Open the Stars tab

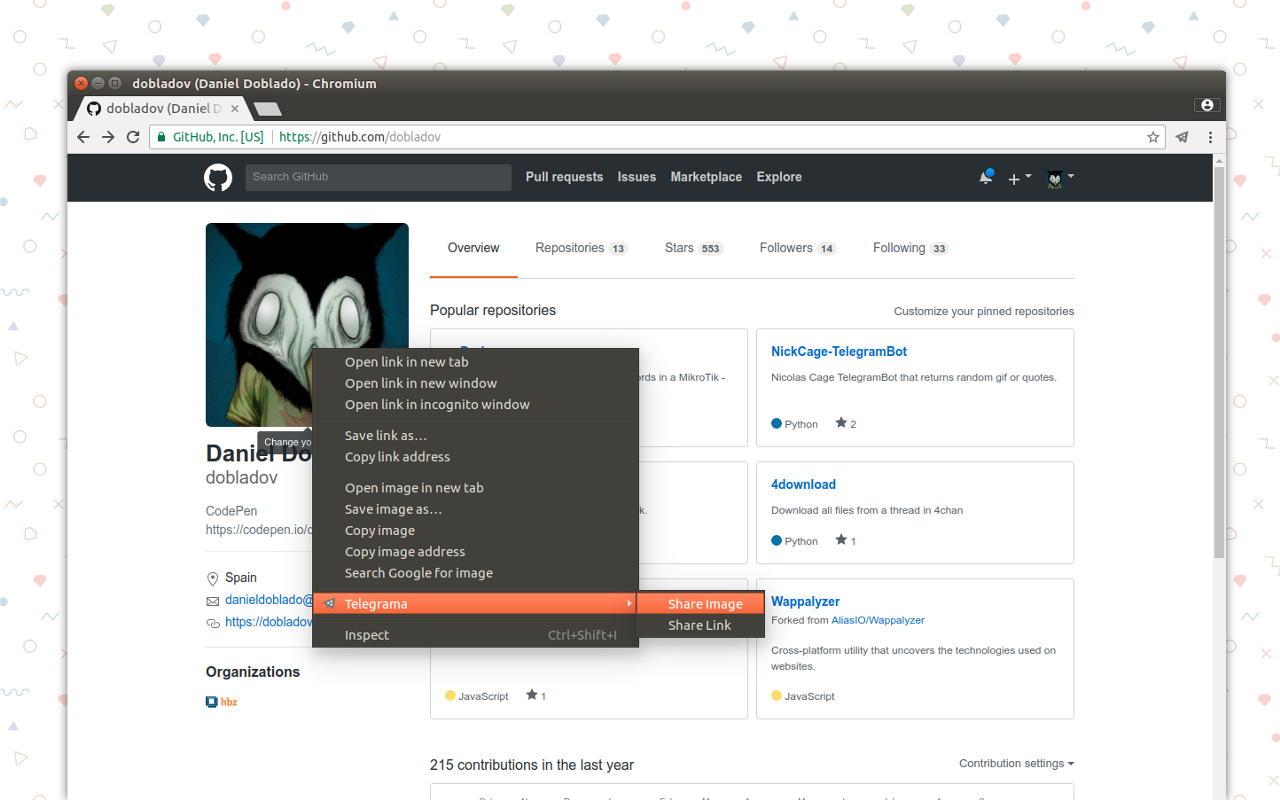[694, 248]
